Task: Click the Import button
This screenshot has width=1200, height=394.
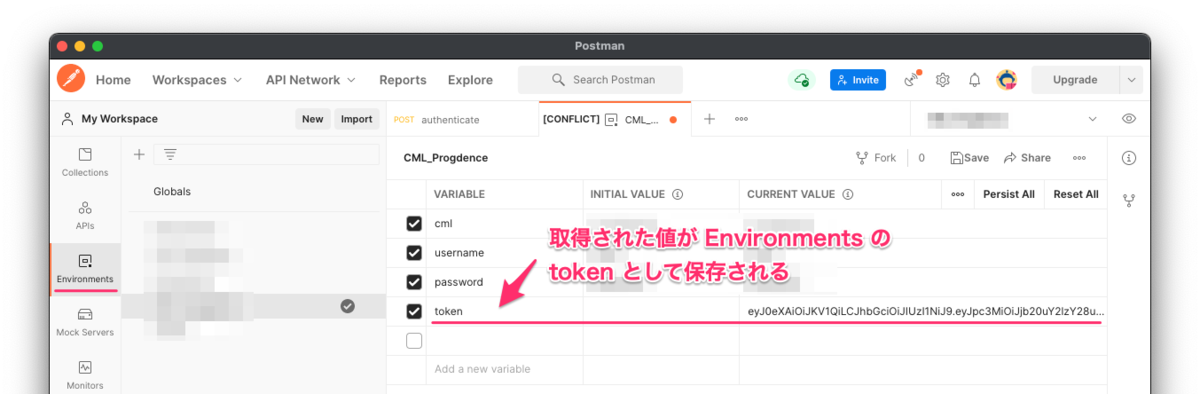Action: point(356,119)
